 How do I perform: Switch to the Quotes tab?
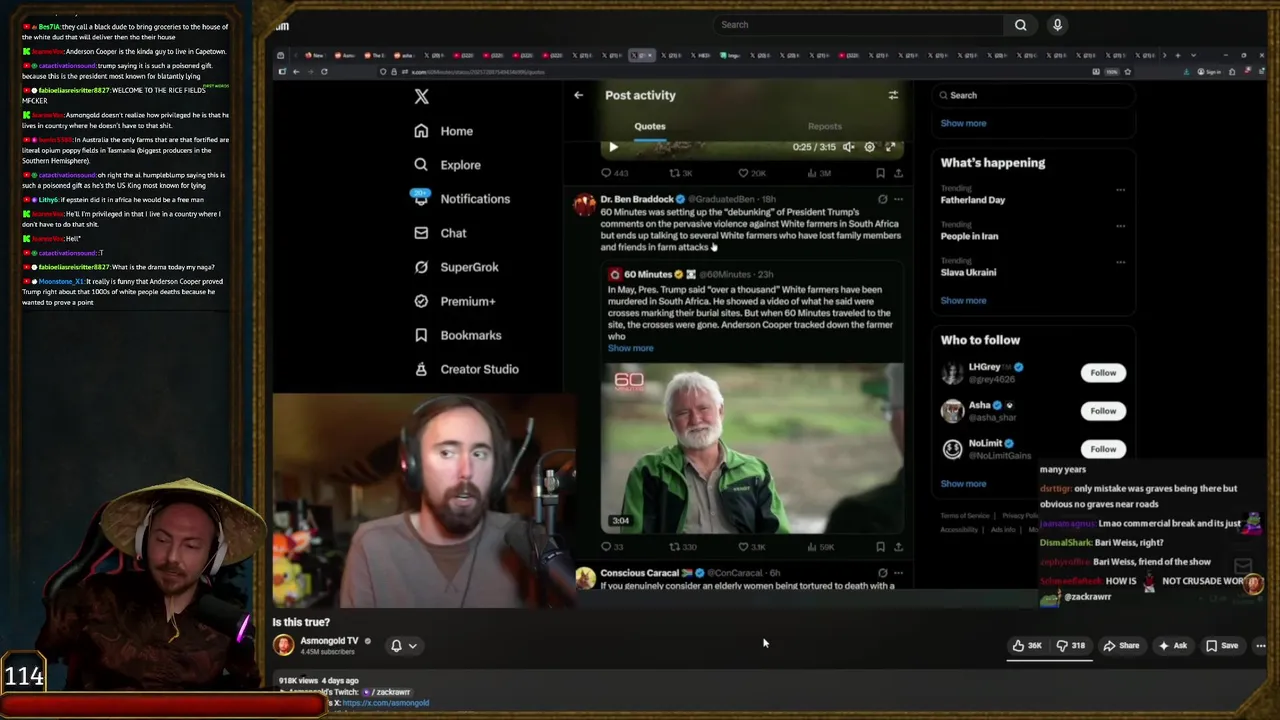pyautogui.click(x=650, y=126)
